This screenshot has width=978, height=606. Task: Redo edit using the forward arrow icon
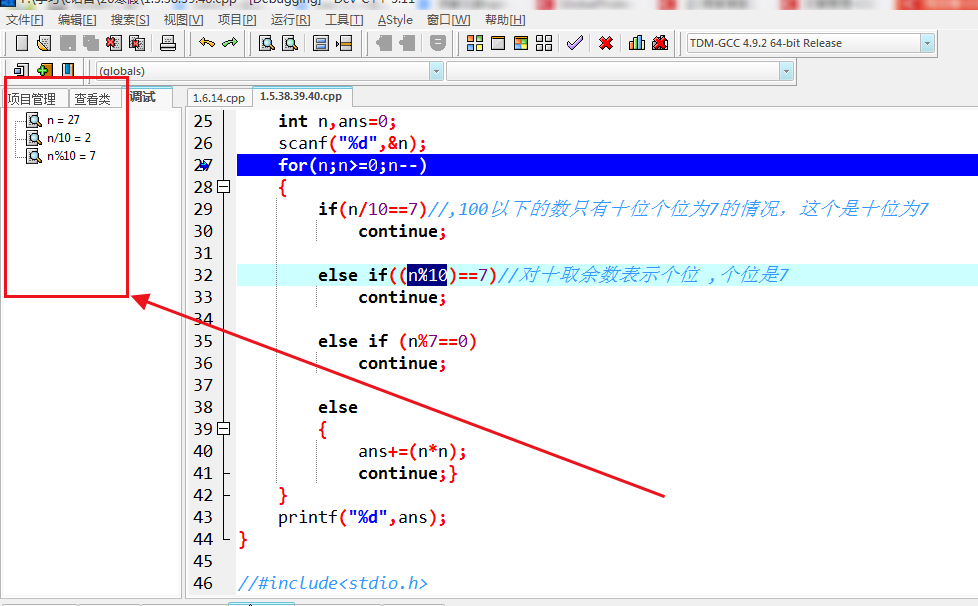tap(231, 43)
